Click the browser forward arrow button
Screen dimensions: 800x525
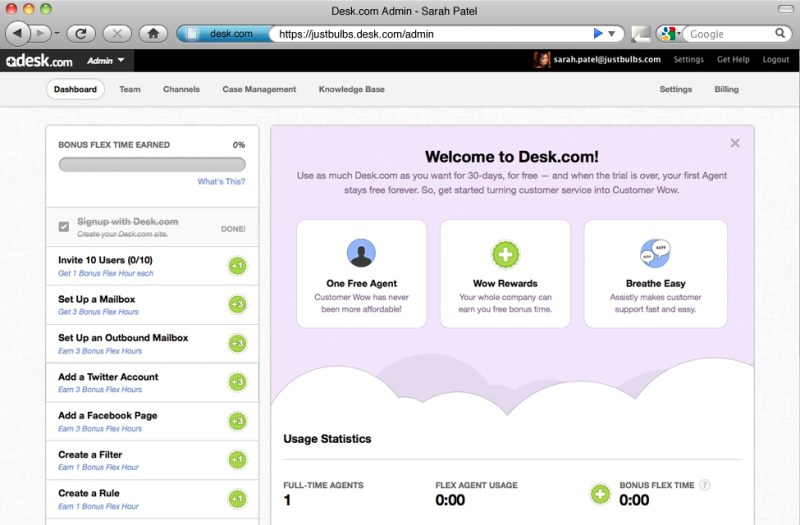41,34
